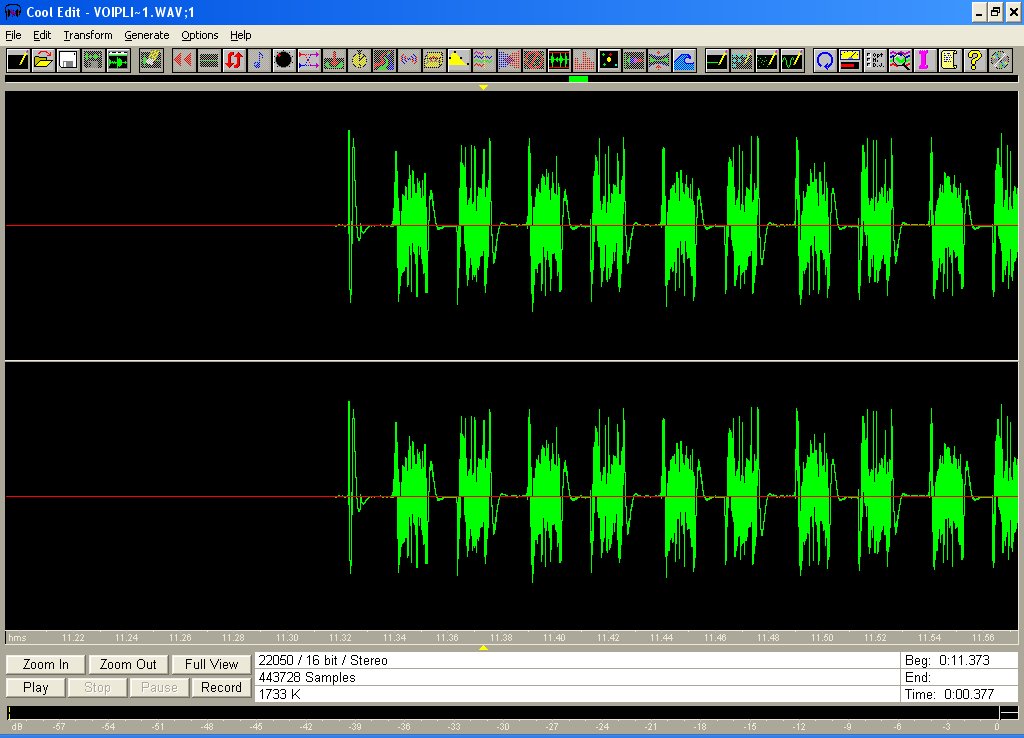This screenshot has height=738, width=1024.
Task: Click the dB level meter bar at the bottom
Action: (512, 713)
